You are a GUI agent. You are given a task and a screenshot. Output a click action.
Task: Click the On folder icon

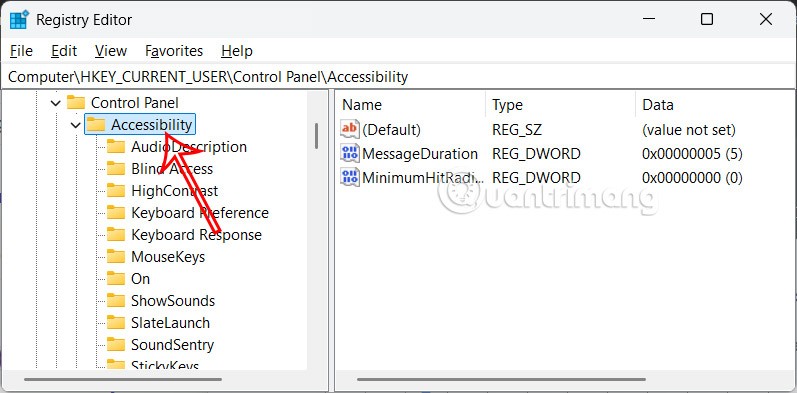click(x=116, y=279)
